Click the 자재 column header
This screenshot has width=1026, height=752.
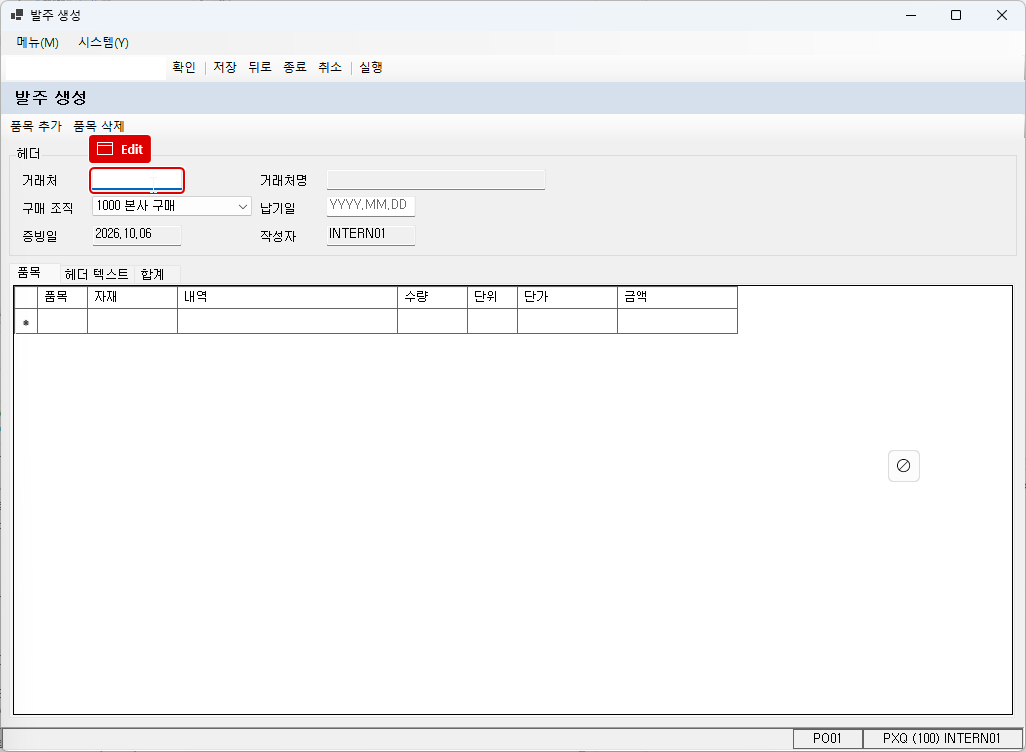click(132, 297)
